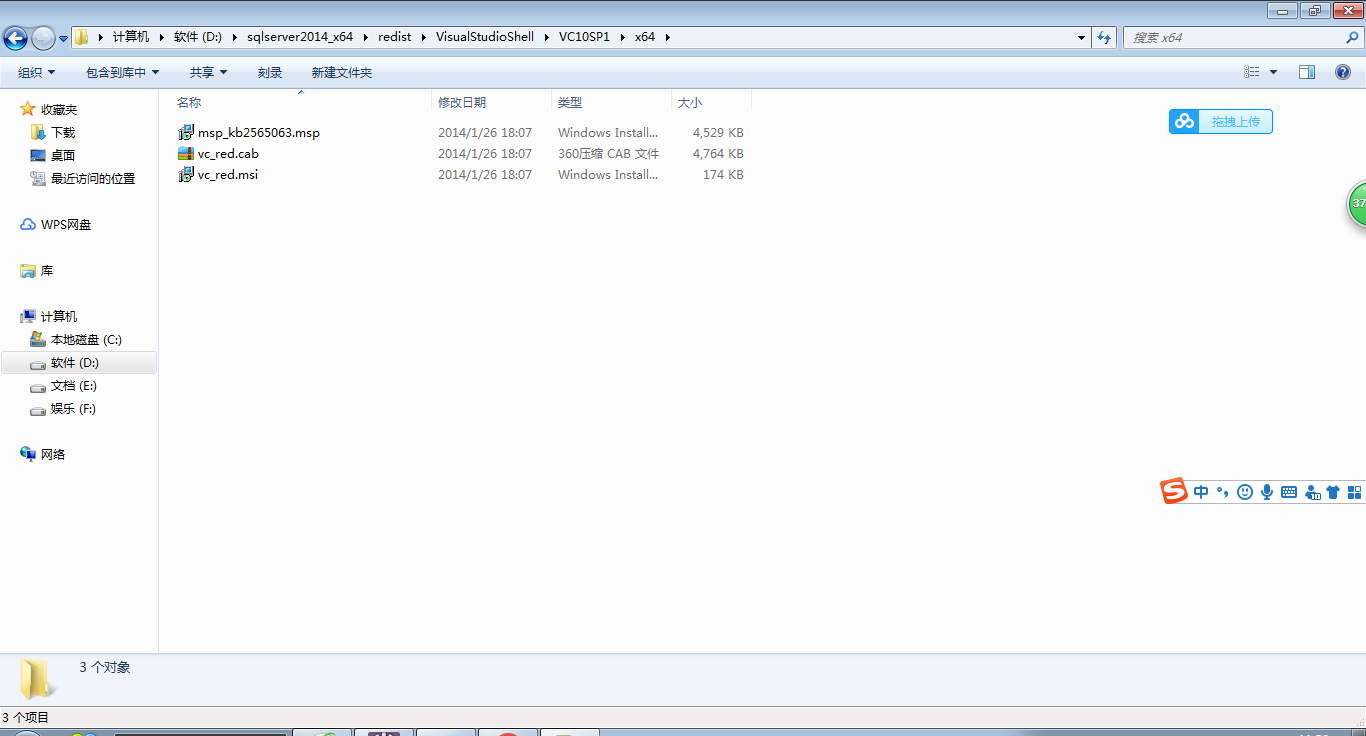1366x736 pixels.
Task: Open the Sogou skin (clothing) settings
Action: click(x=1333, y=491)
